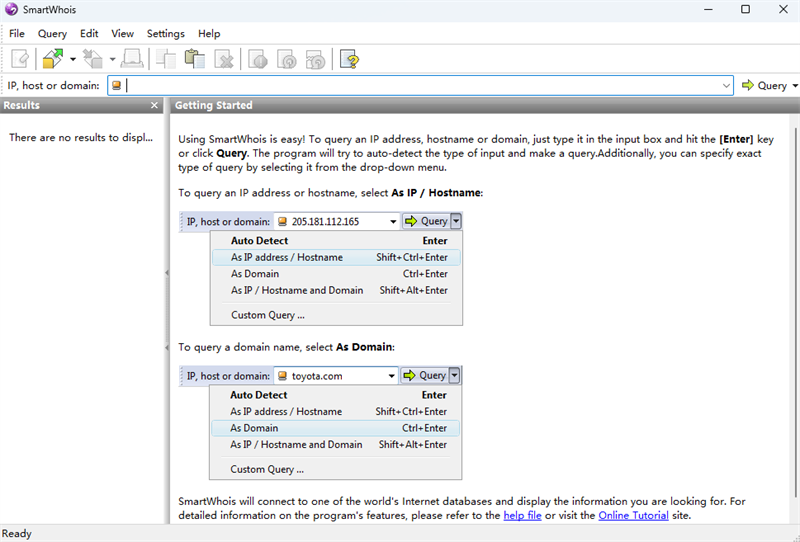Image resolution: width=800 pixels, height=542 pixels.
Task: Open help via the question mark icon
Action: point(349,60)
